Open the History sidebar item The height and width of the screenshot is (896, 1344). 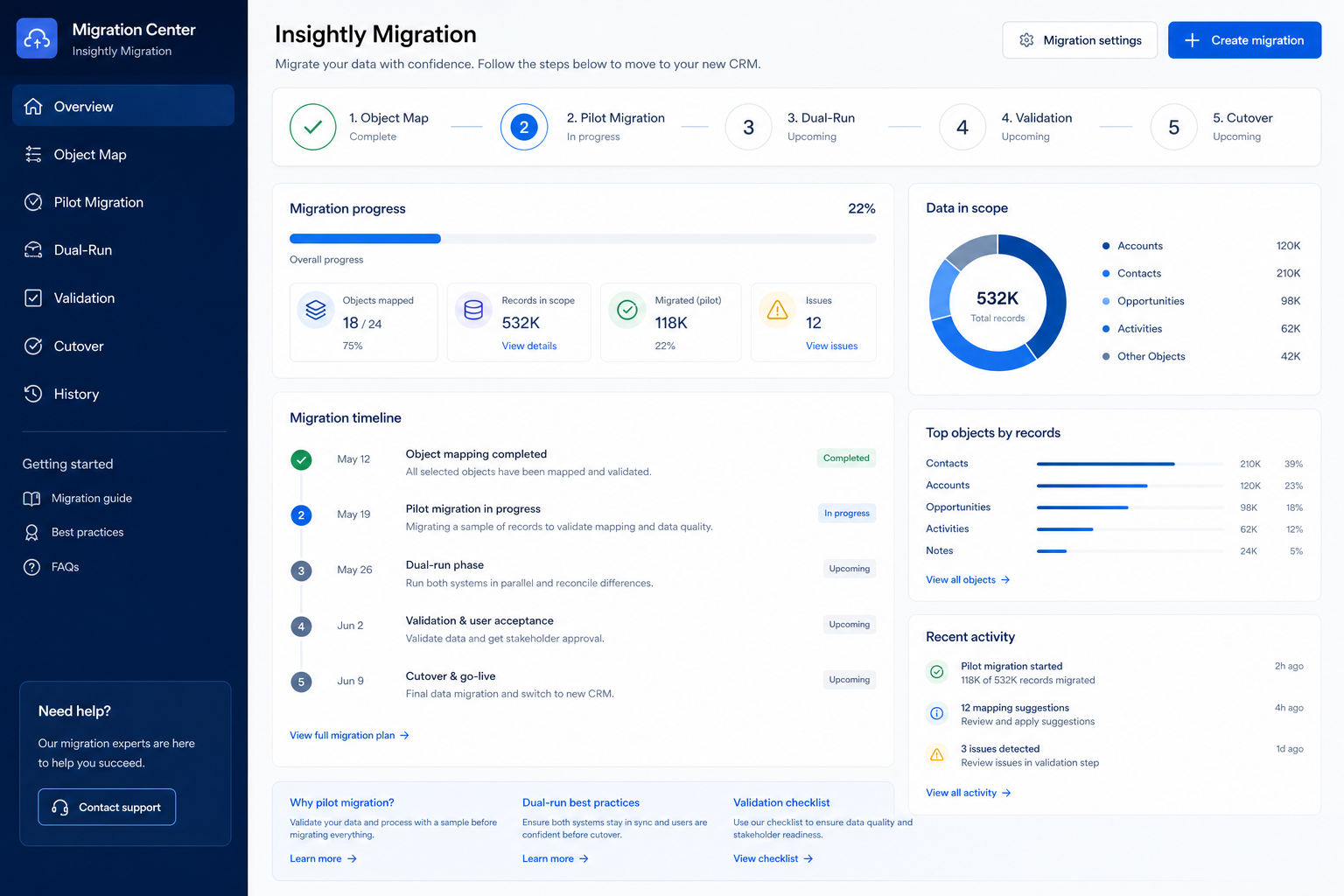(x=123, y=394)
